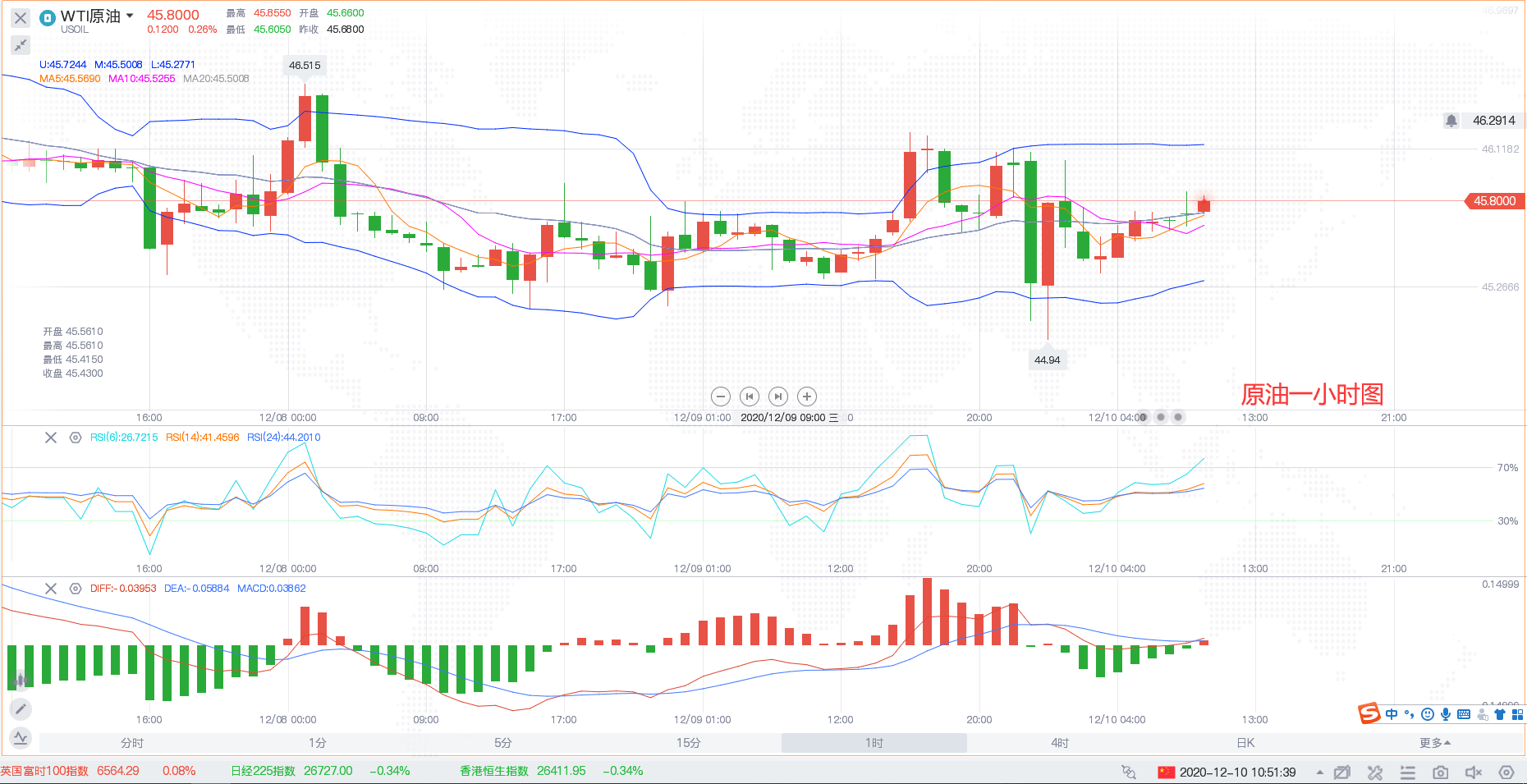Open RSI indicator settings gear
The image size is (1527, 784).
(76, 438)
